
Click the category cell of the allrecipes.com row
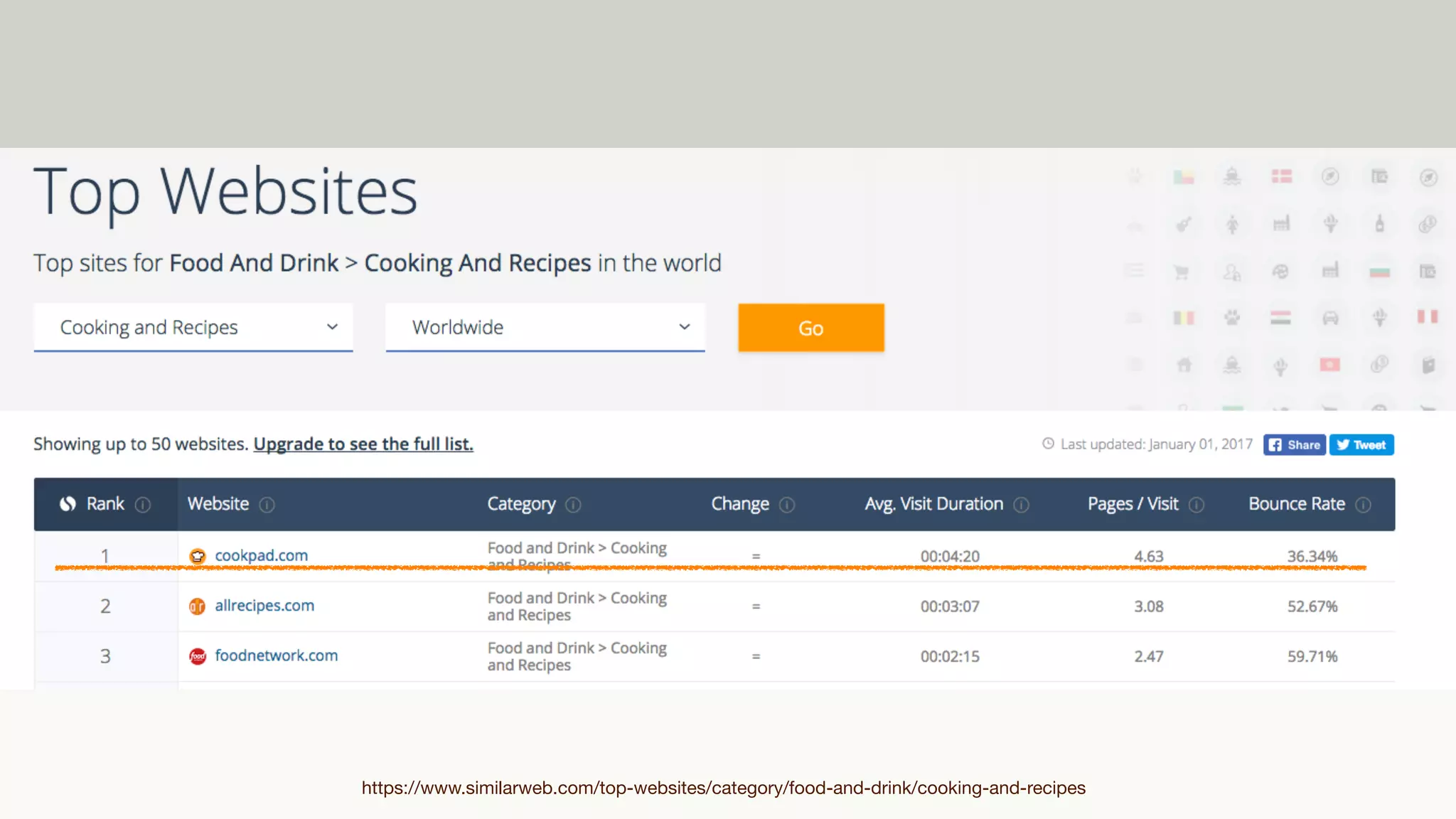pyautogui.click(x=577, y=606)
